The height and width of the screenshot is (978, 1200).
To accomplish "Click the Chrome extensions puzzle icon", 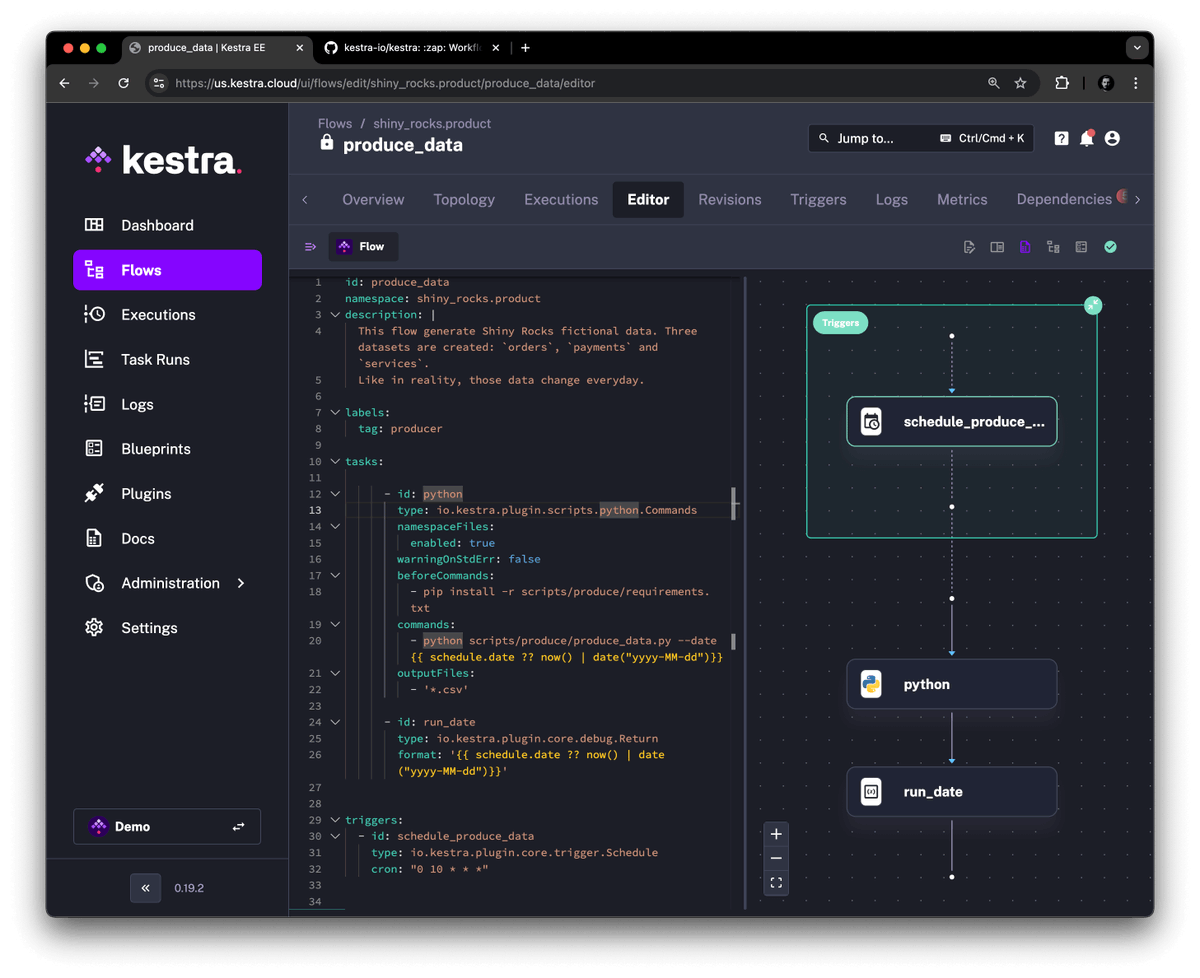I will (x=1061, y=83).
